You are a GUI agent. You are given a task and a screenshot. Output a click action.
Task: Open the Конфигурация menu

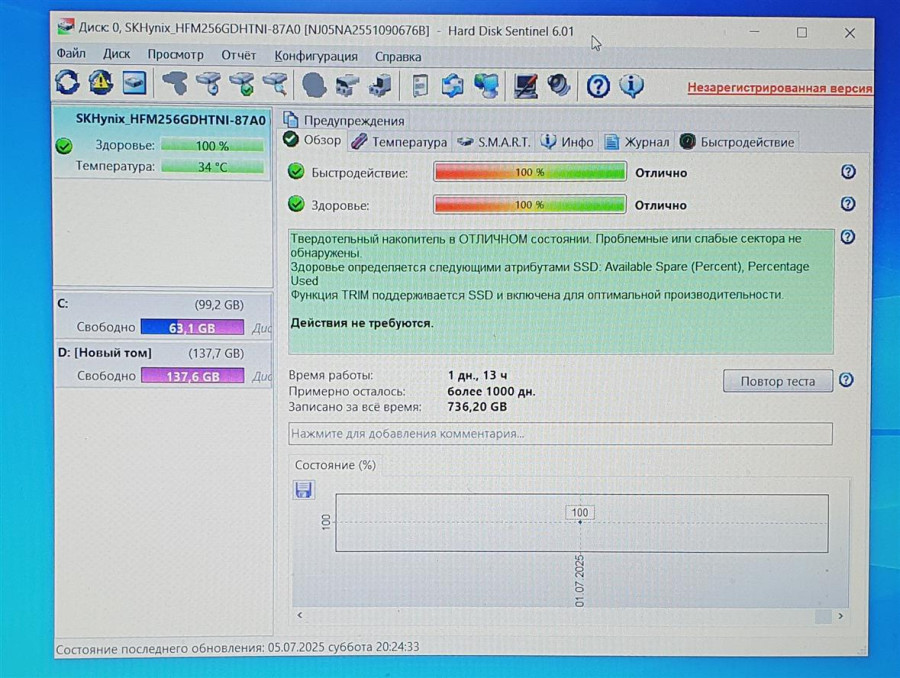[x=316, y=56]
